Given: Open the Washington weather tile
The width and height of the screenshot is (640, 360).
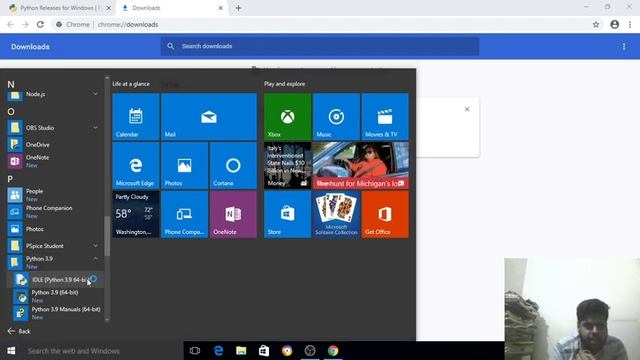Looking at the screenshot, I should click(136, 214).
